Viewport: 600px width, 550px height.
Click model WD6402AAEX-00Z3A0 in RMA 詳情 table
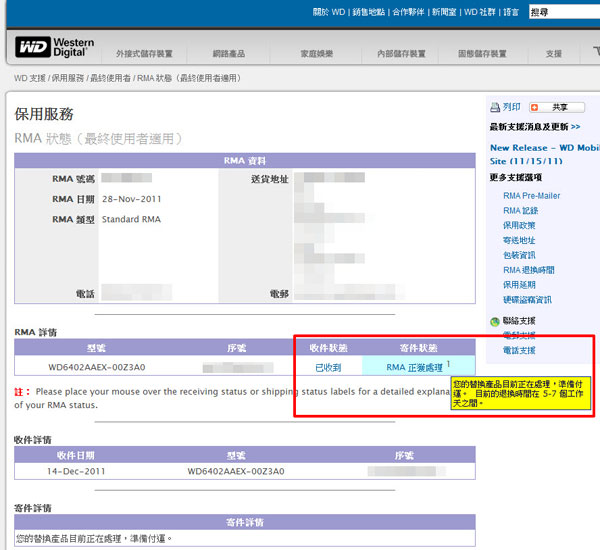tap(97, 367)
